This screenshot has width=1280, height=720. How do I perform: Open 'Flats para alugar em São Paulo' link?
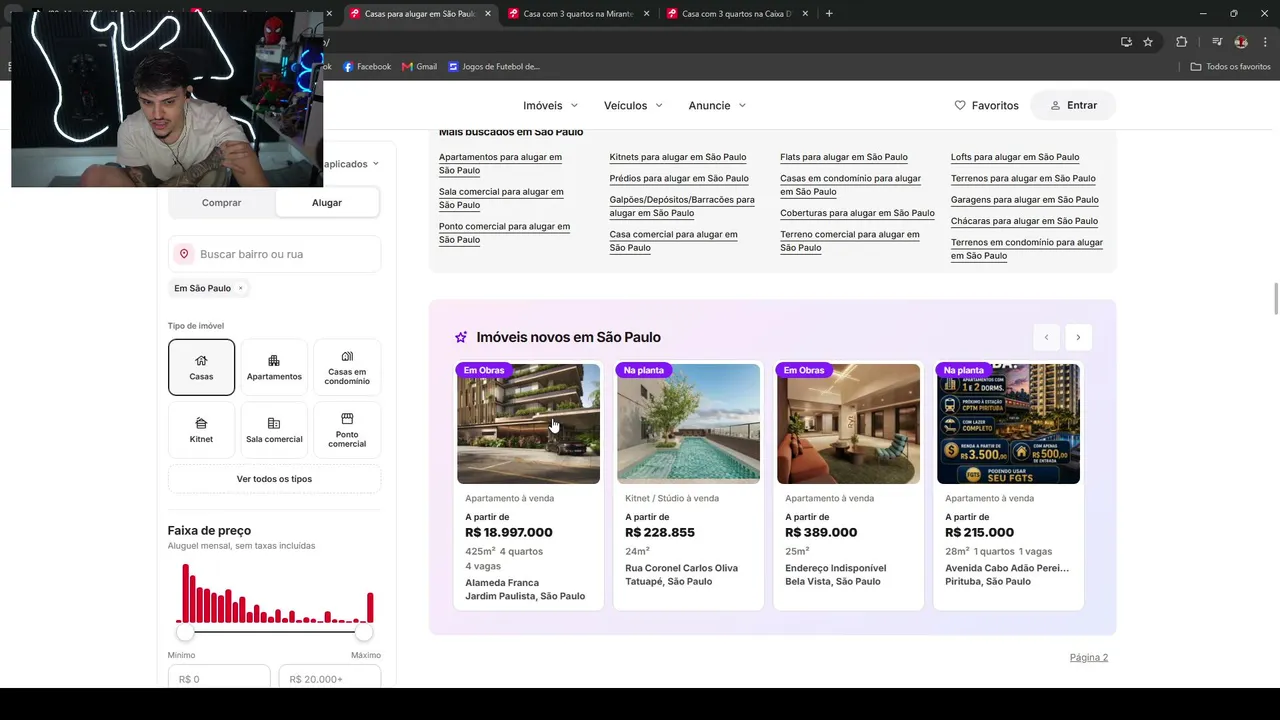pos(844,157)
